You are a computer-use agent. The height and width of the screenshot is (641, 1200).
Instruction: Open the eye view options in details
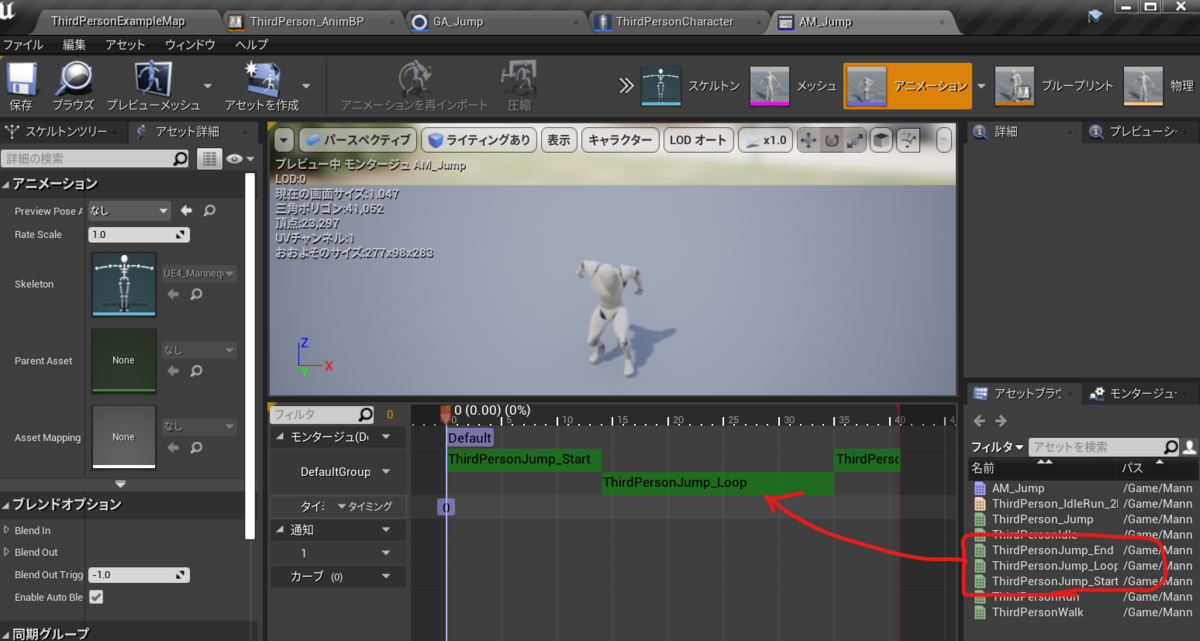[238, 159]
